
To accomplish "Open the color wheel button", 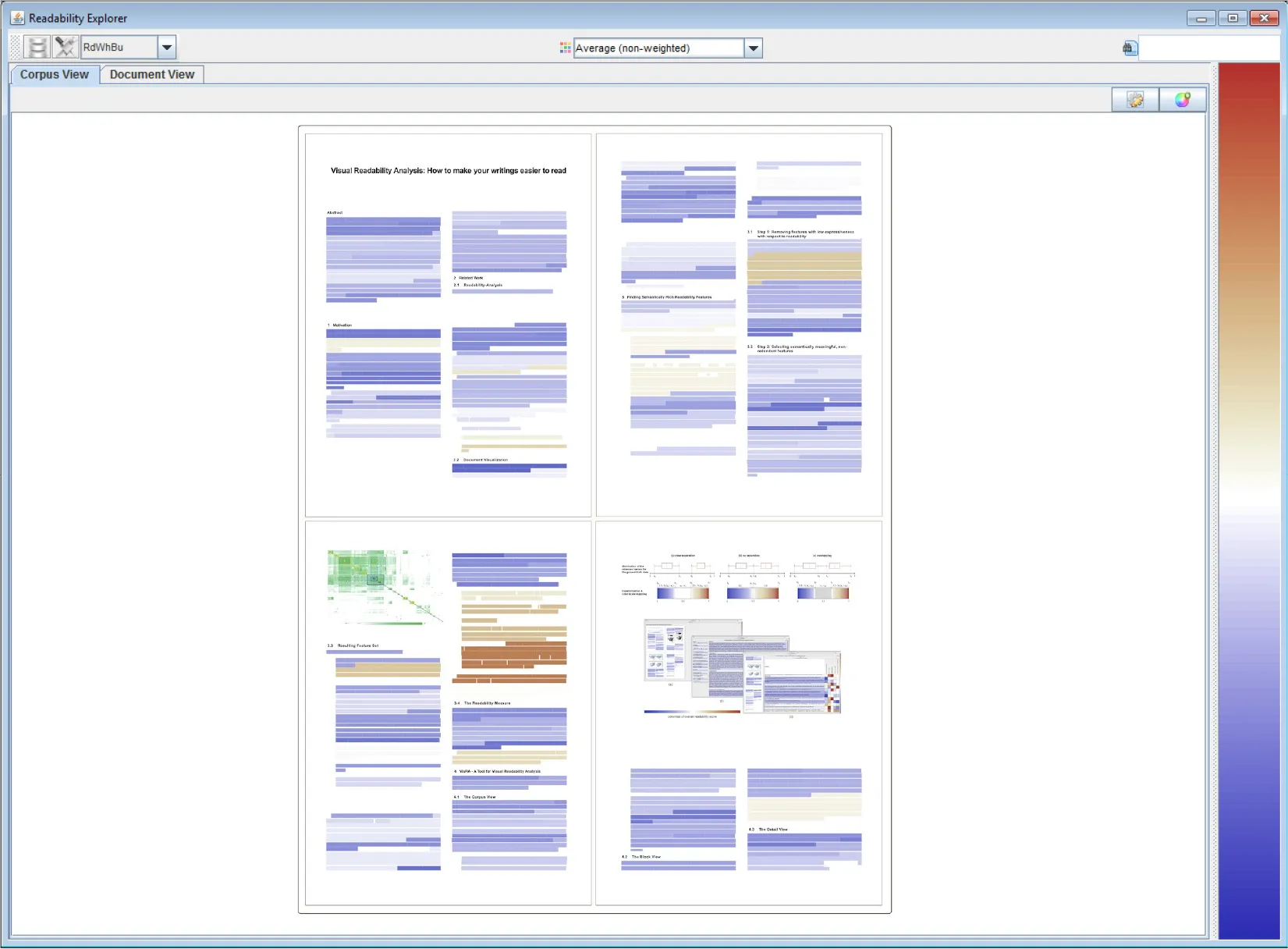I will (x=1183, y=99).
